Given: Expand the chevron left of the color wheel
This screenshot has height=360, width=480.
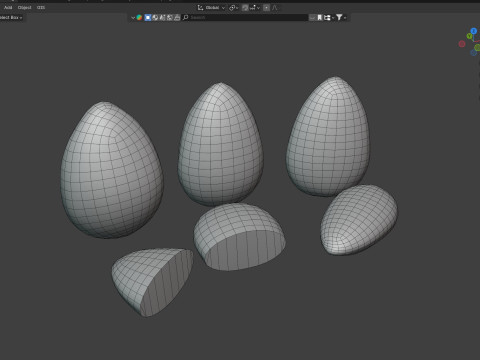Looking at the screenshot, I should point(133,17).
